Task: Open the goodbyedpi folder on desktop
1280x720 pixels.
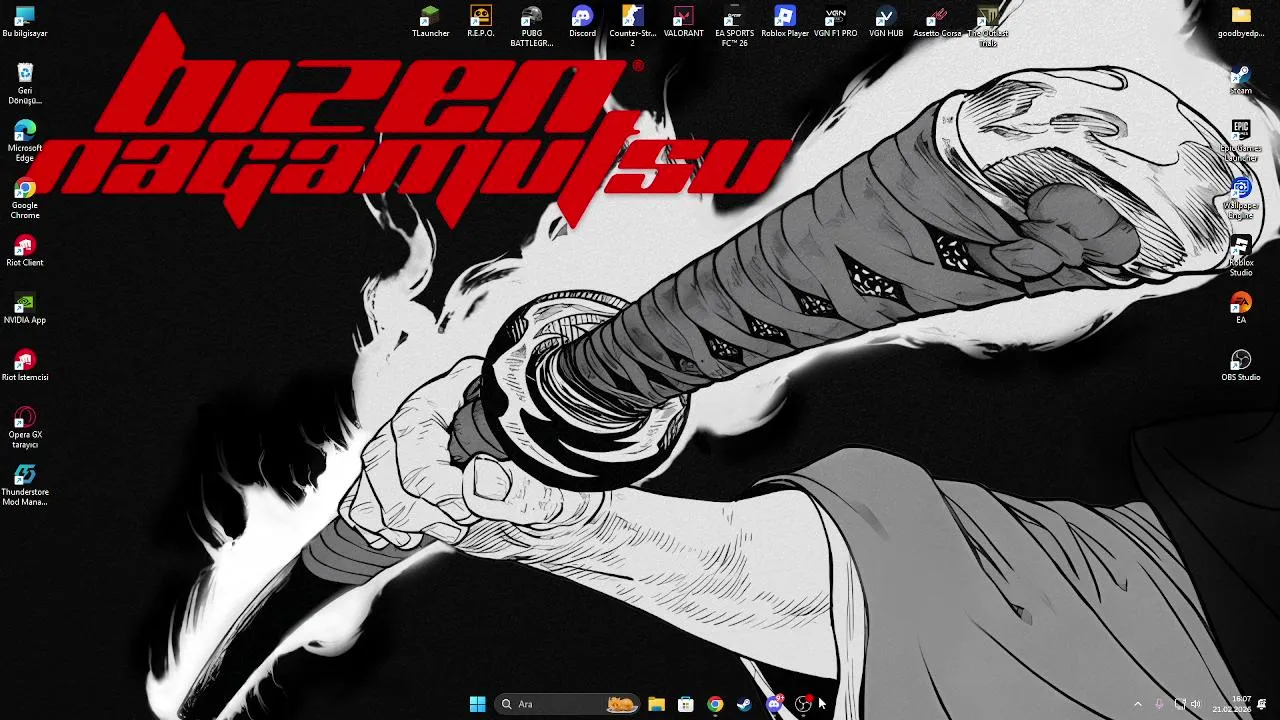Action: pos(1241,22)
